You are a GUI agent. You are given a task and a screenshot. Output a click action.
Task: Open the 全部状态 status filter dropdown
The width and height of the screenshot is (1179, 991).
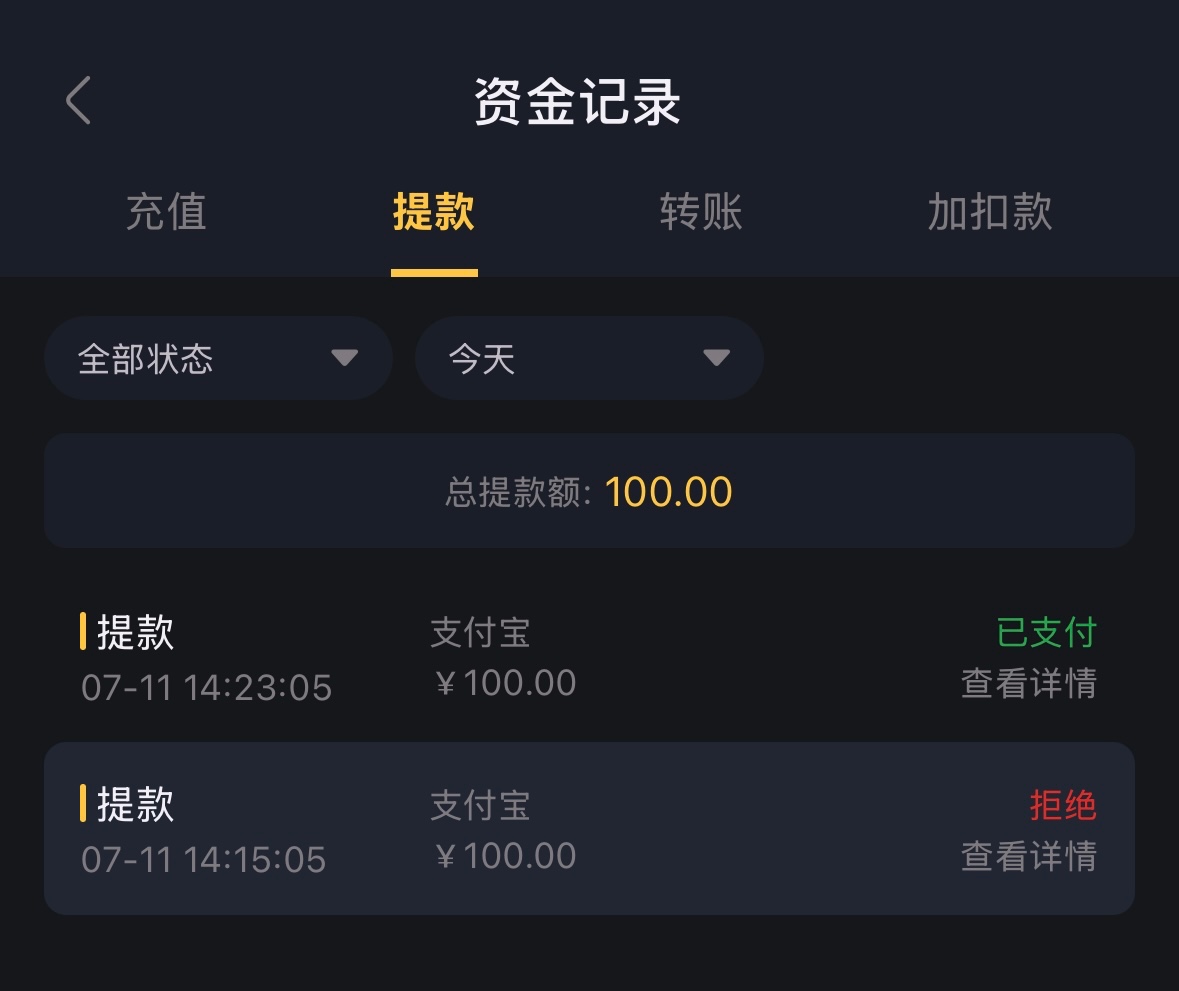point(218,358)
